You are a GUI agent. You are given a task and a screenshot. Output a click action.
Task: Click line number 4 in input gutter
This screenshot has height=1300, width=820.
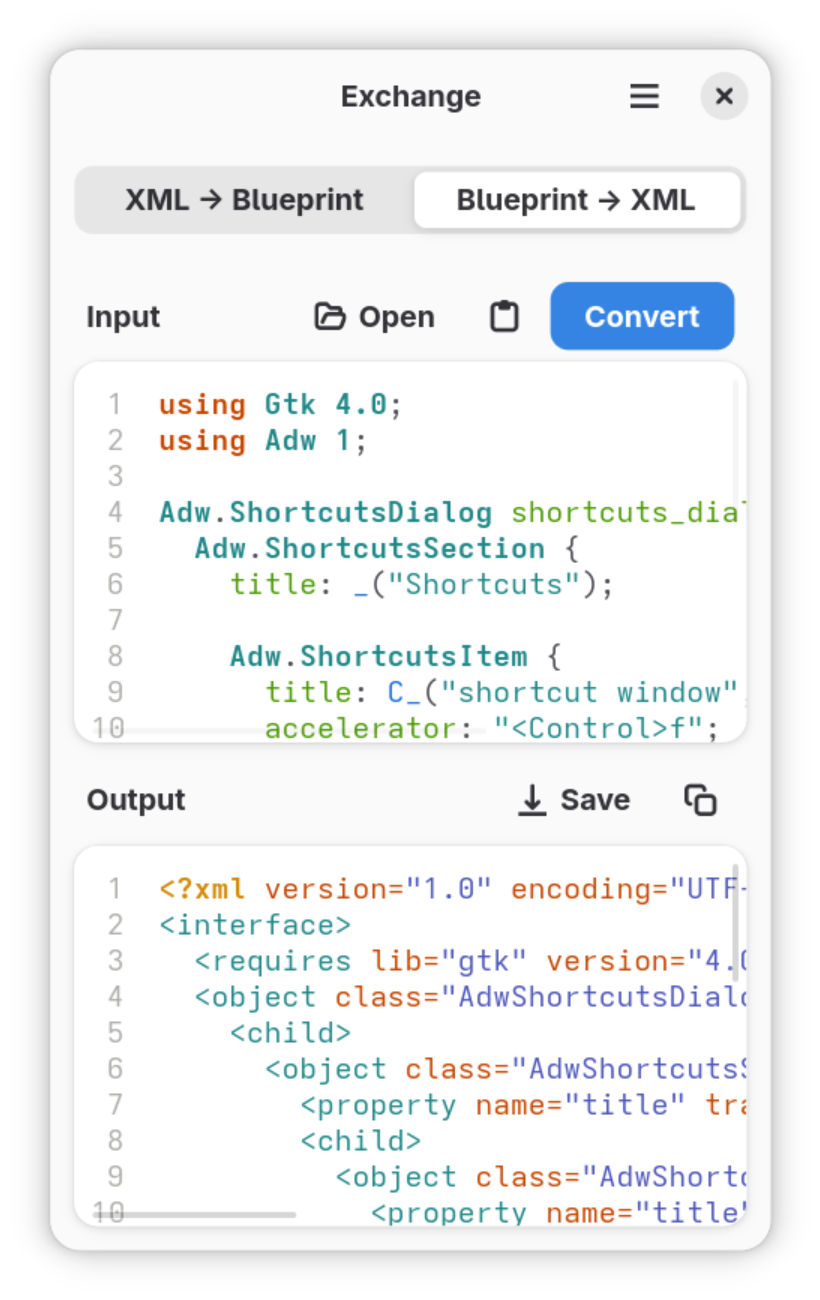(x=116, y=513)
